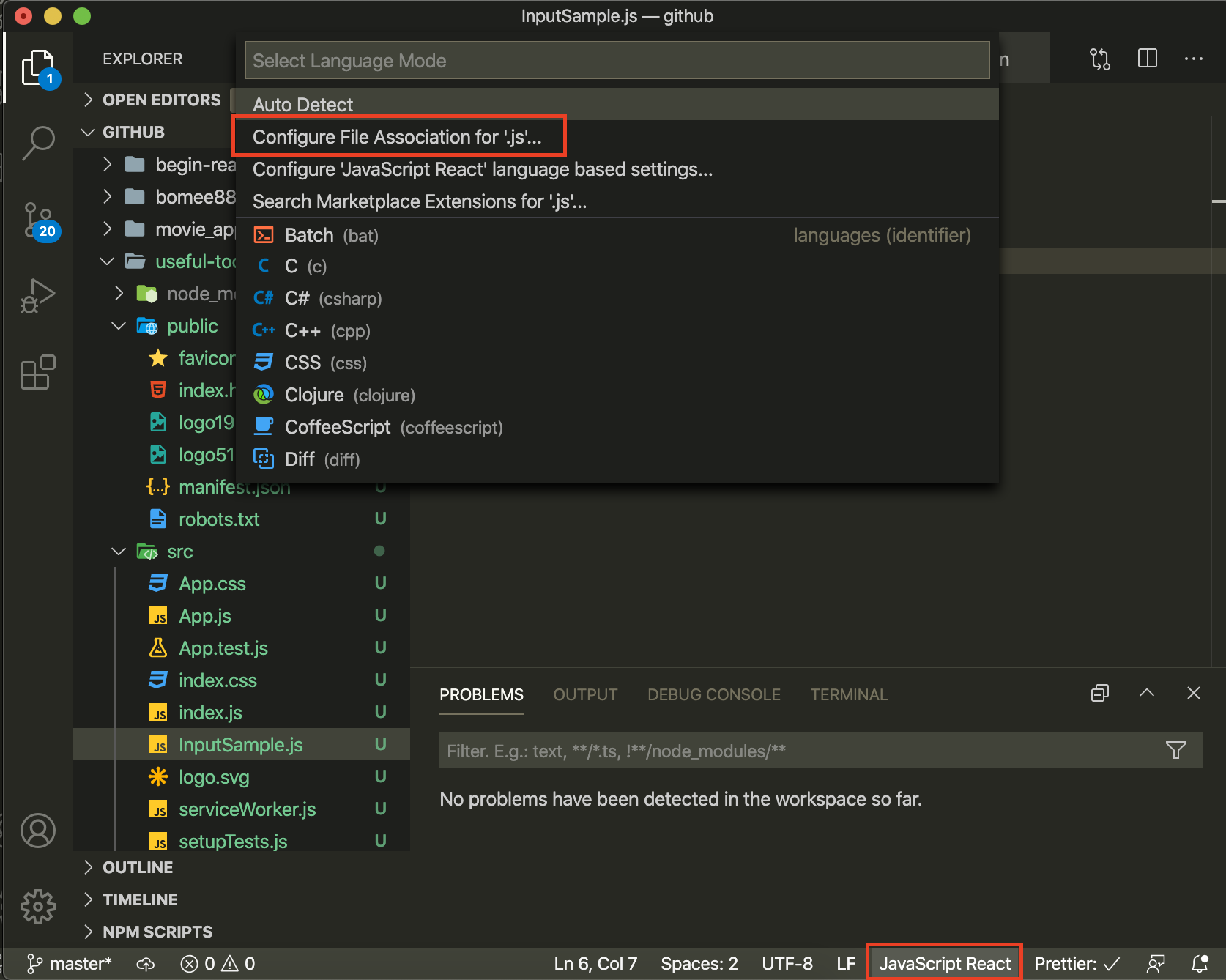Open the notifications bell icon

(x=1200, y=963)
